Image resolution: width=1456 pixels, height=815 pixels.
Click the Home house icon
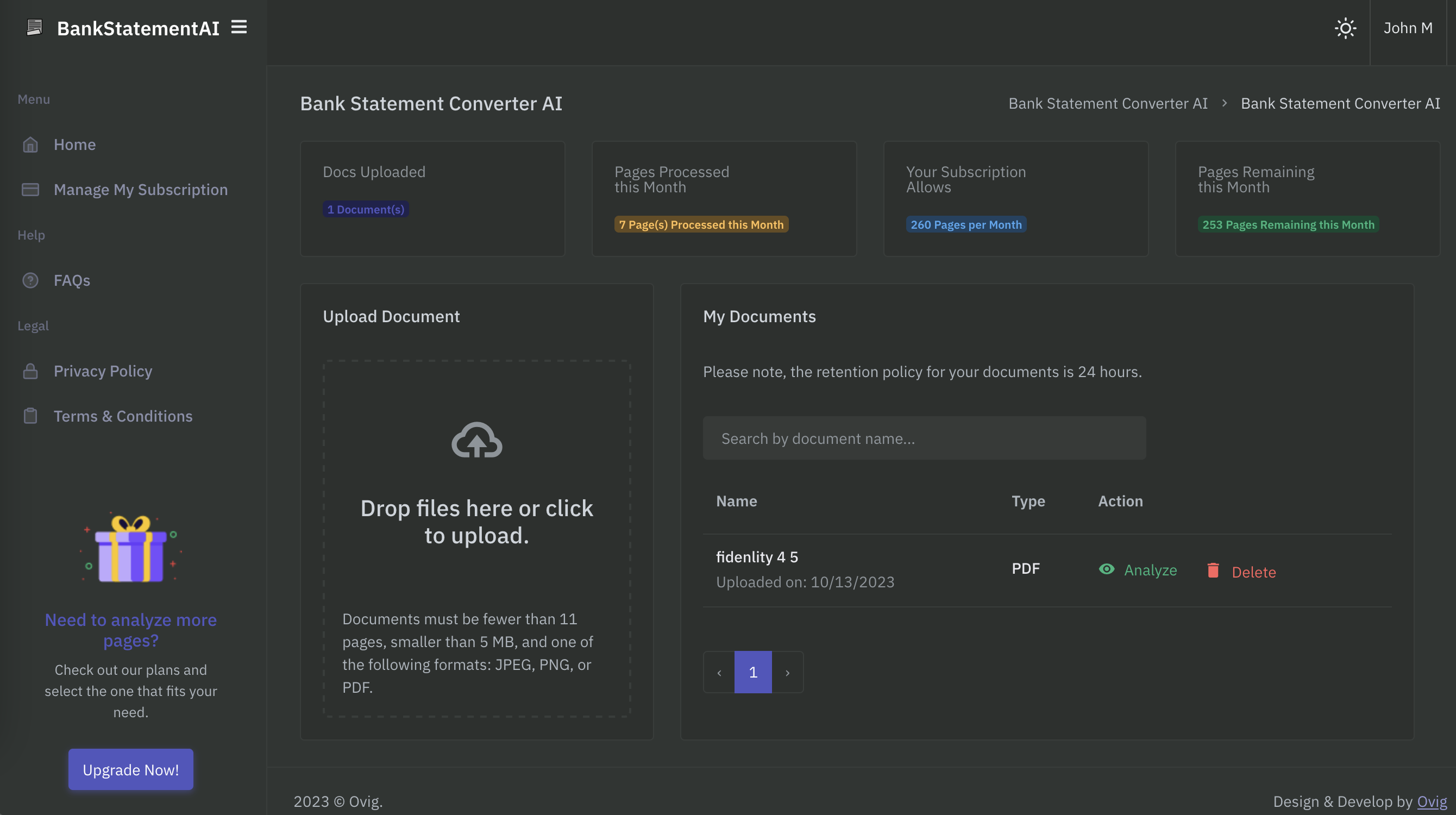[30, 145]
